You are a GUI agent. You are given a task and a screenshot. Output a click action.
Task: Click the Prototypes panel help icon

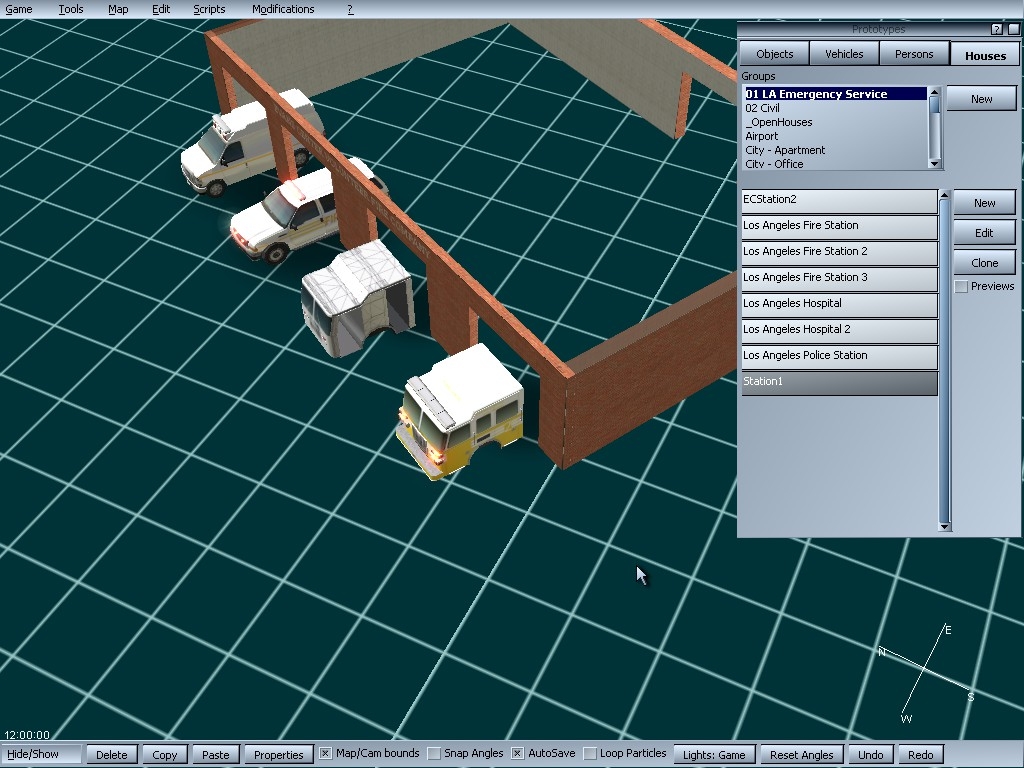[x=997, y=29]
